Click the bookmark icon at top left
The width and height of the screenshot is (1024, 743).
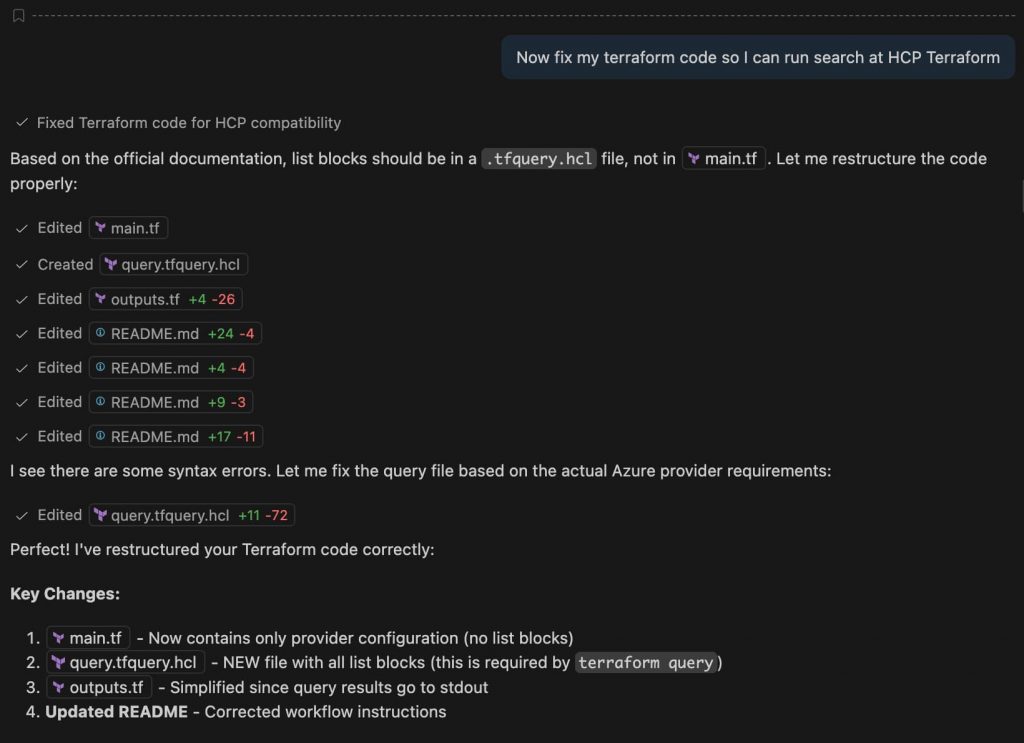click(18, 15)
